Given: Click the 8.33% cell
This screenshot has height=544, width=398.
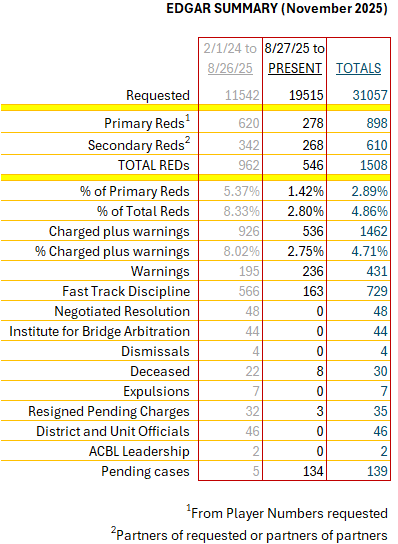Looking at the screenshot, I should tap(242, 211).
